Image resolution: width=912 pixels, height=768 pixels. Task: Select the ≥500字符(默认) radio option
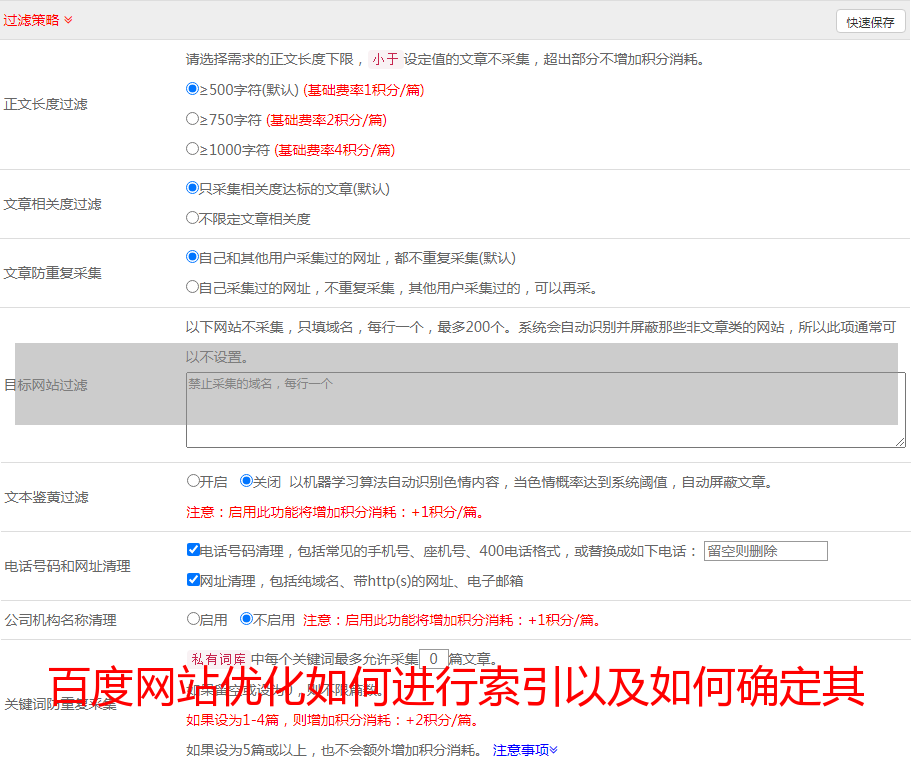coord(192,89)
